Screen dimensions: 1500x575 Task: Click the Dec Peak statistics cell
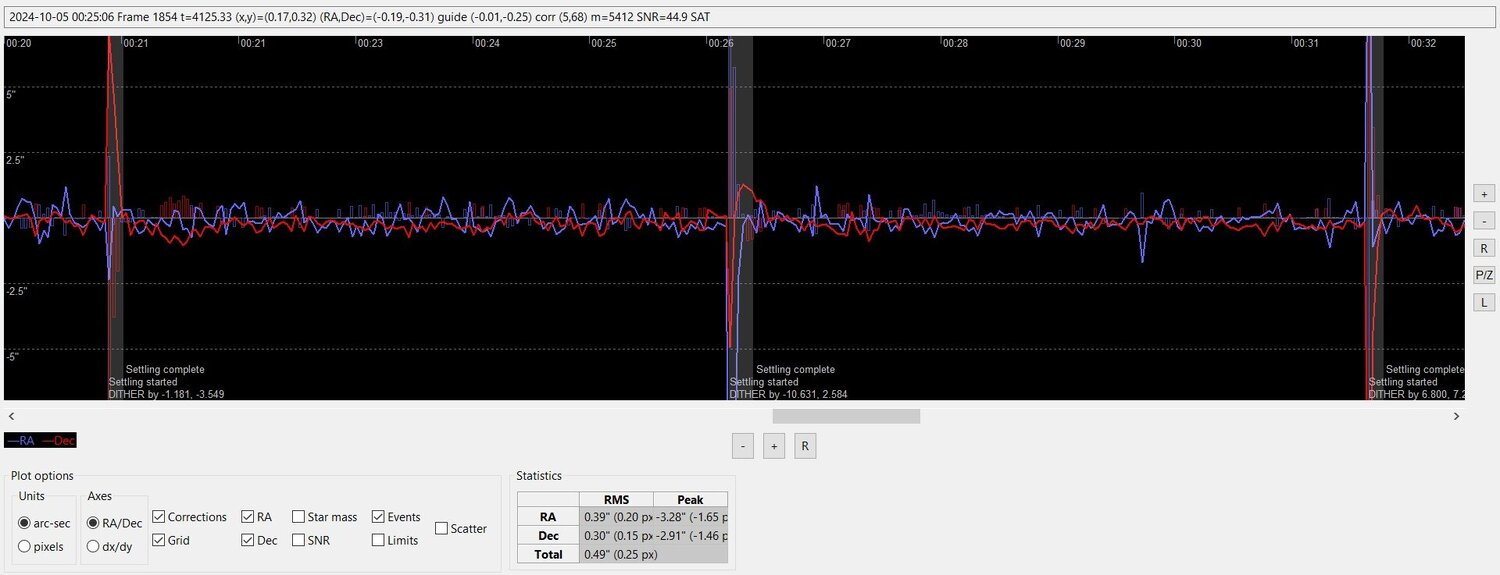[x=691, y=535]
